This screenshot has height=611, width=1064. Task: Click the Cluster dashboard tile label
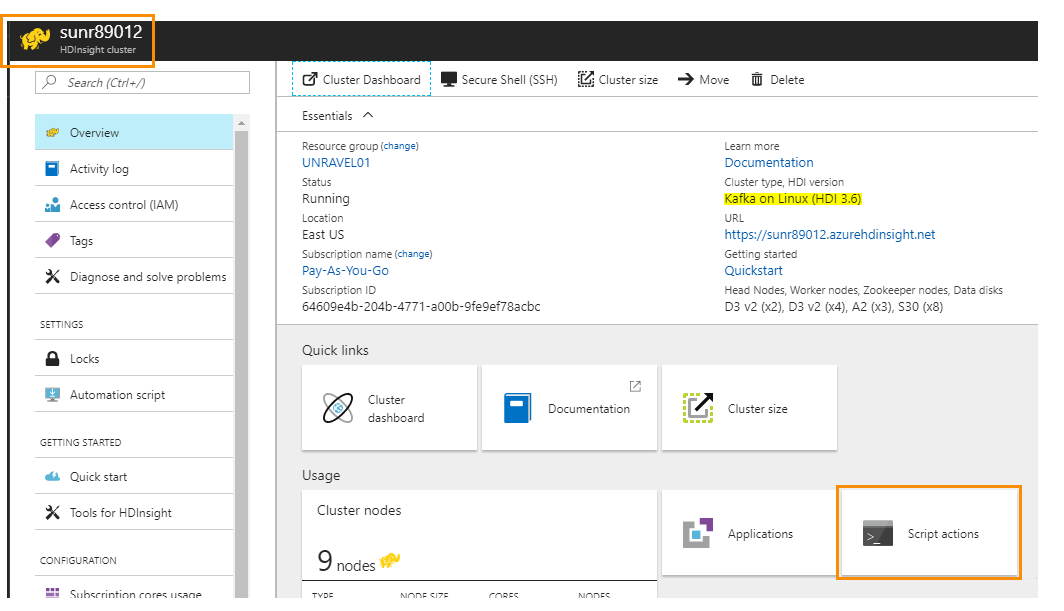click(x=396, y=409)
